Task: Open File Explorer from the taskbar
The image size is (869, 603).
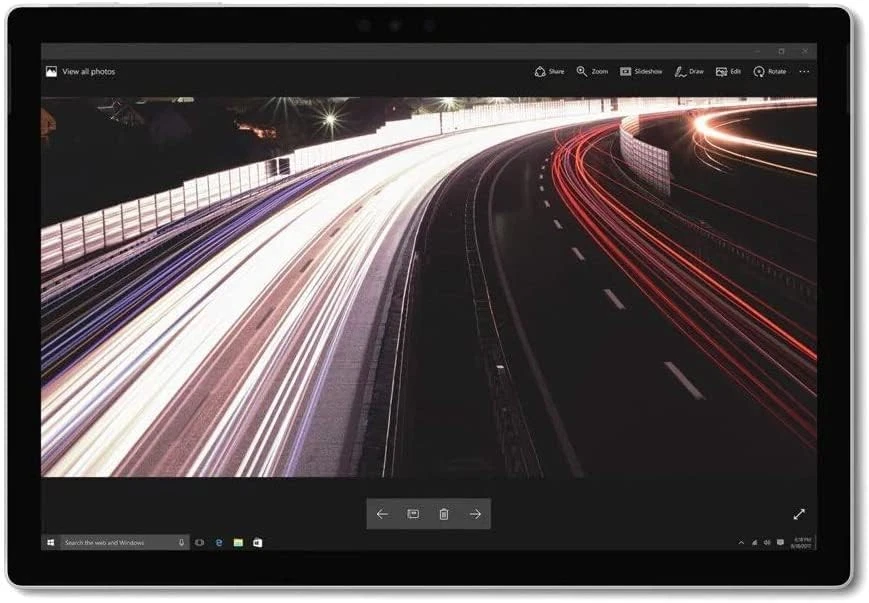Action: pyautogui.click(x=237, y=541)
